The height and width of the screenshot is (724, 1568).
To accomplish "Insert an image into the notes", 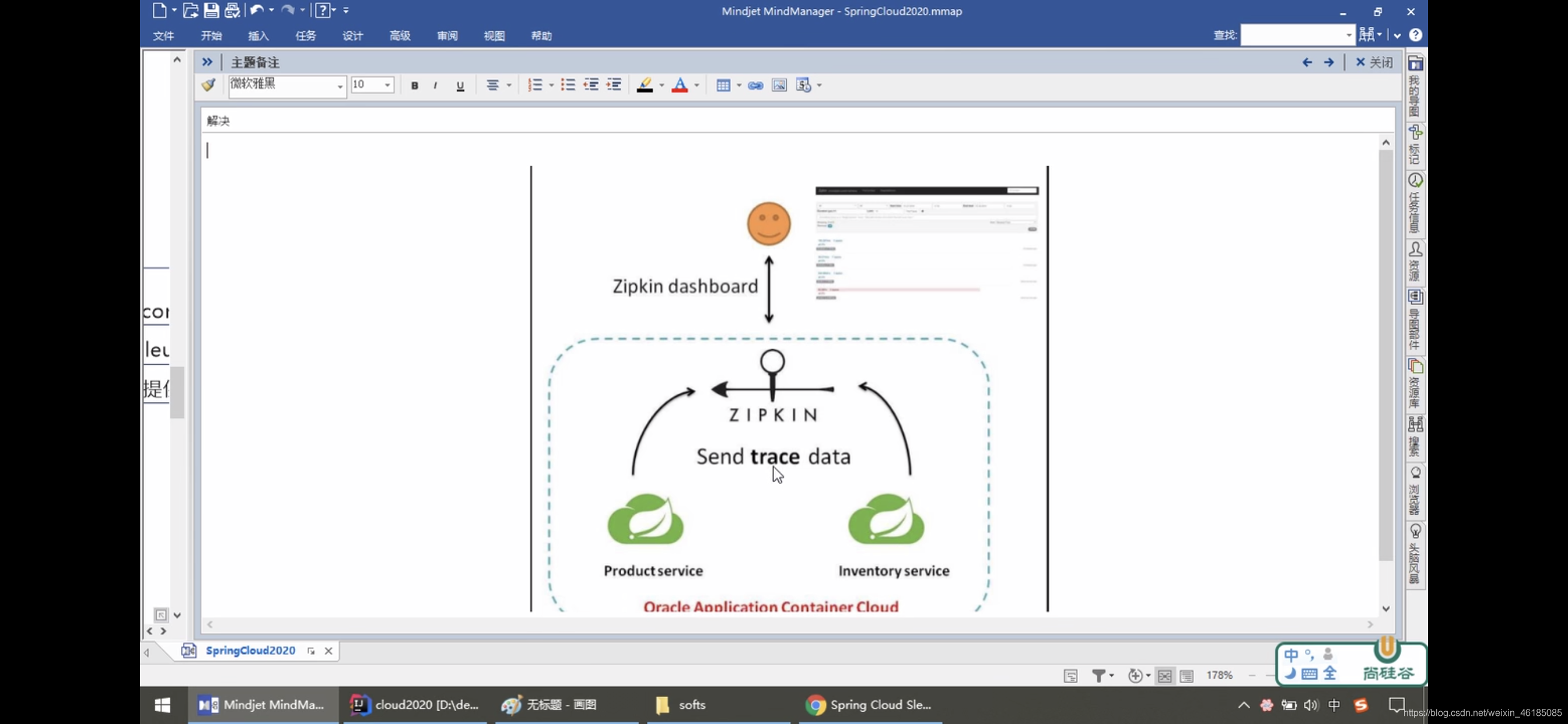I will (779, 85).
